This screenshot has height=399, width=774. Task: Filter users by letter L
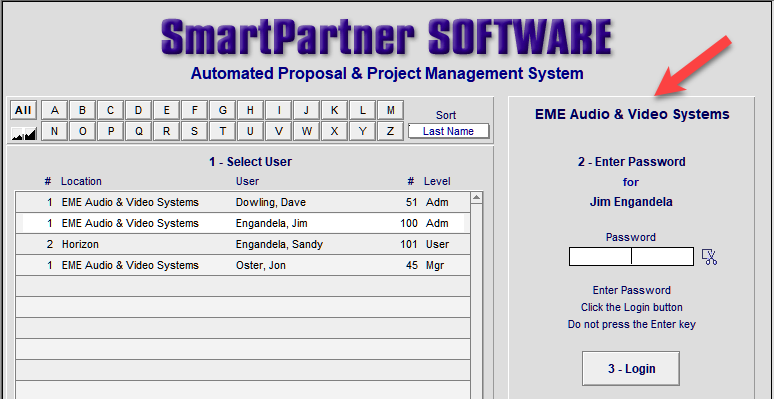(x=363, y=110)
